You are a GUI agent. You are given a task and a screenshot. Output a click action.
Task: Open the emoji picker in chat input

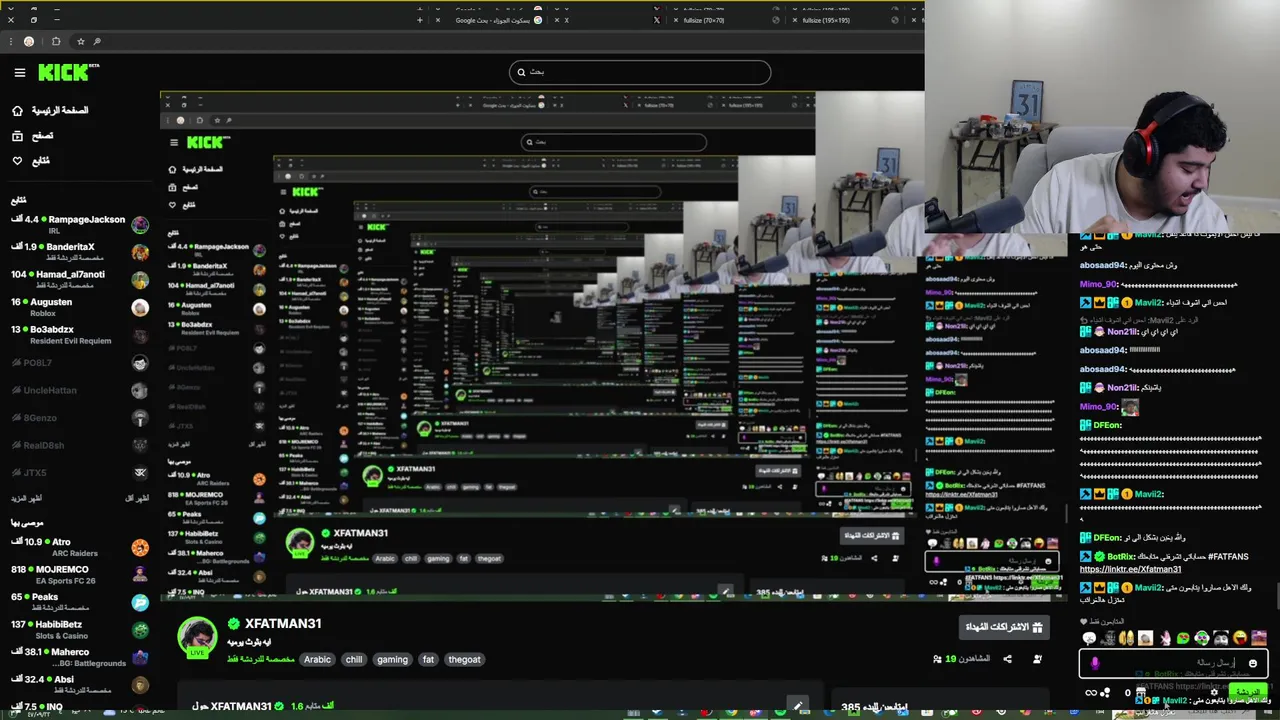1252,663
